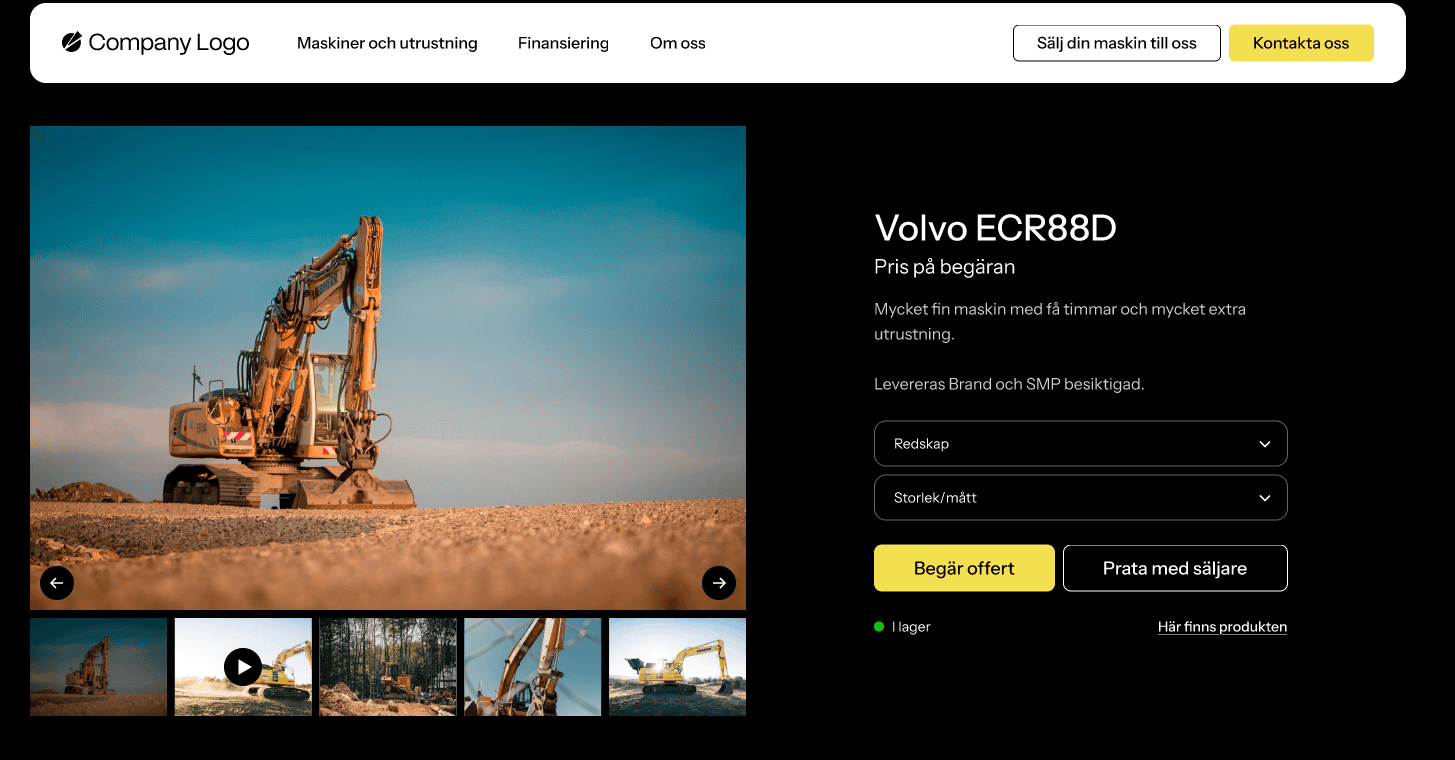The height and width of the screenshot is (760, 1455).
Task: Click the Pris på begäran text
Action: [944, 267]
